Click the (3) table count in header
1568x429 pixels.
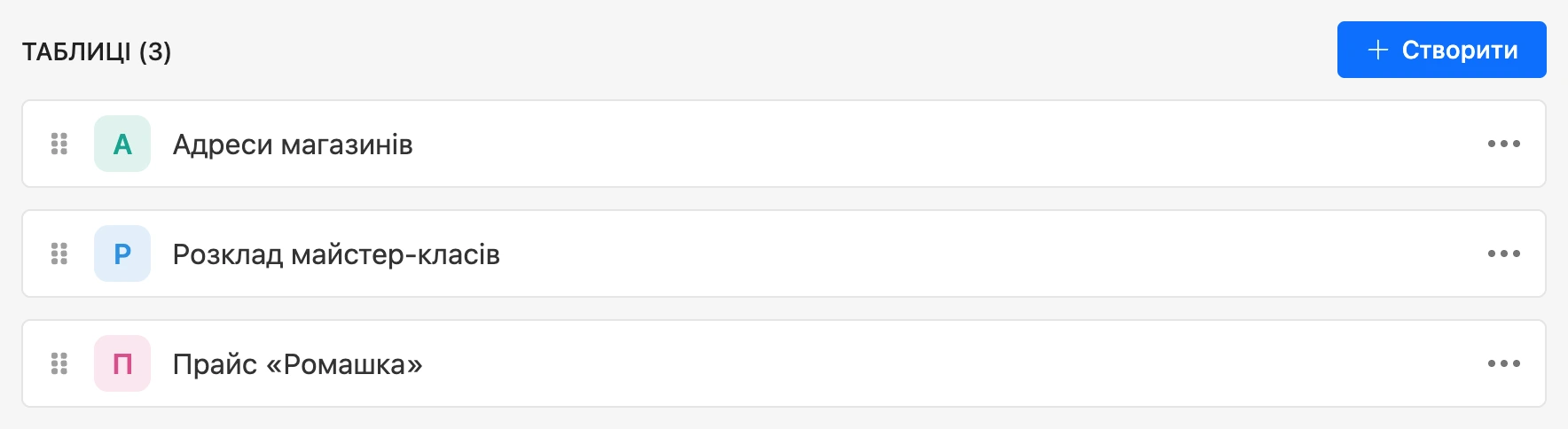(x=155, y=51)
